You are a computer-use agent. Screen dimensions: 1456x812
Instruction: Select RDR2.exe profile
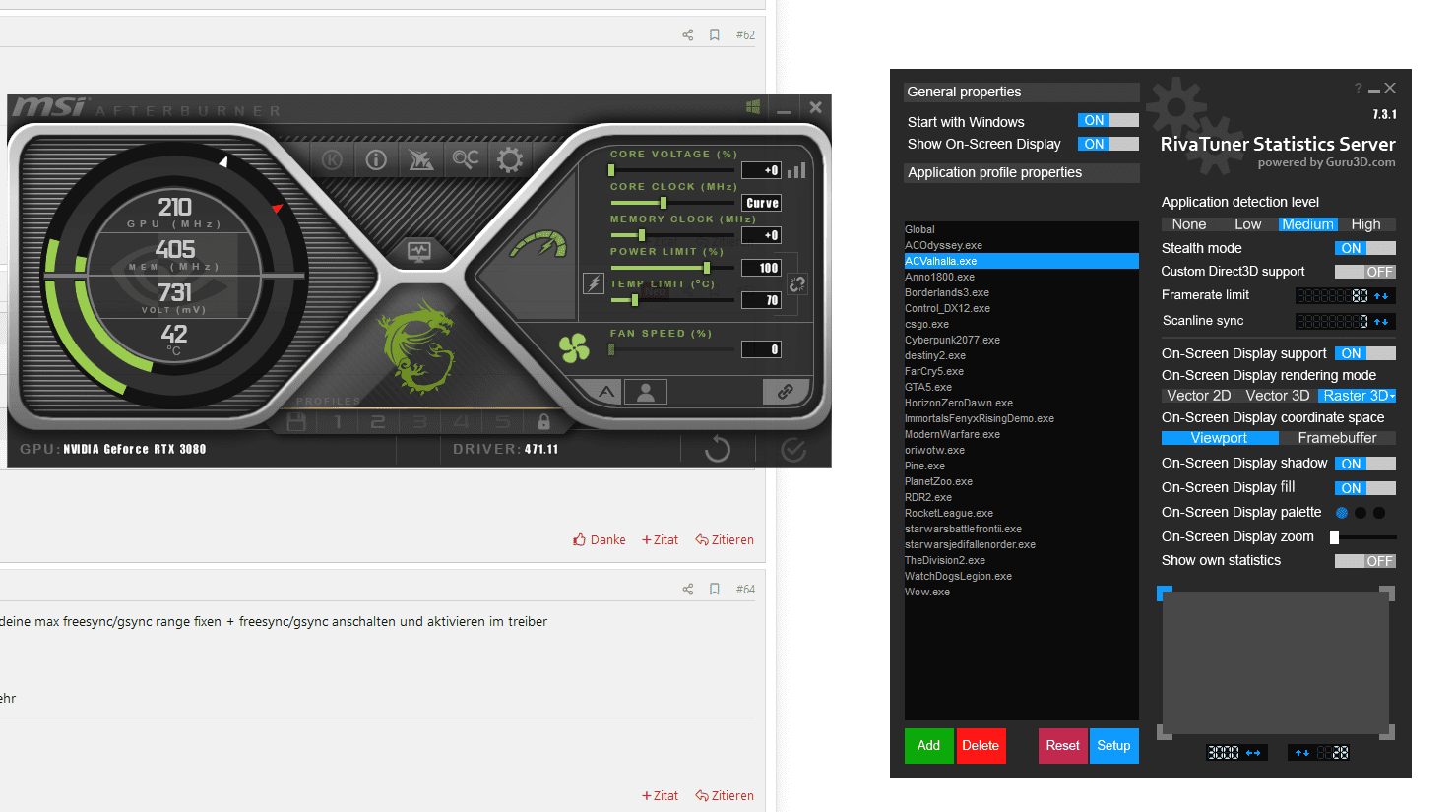(x=1021, y=497)
